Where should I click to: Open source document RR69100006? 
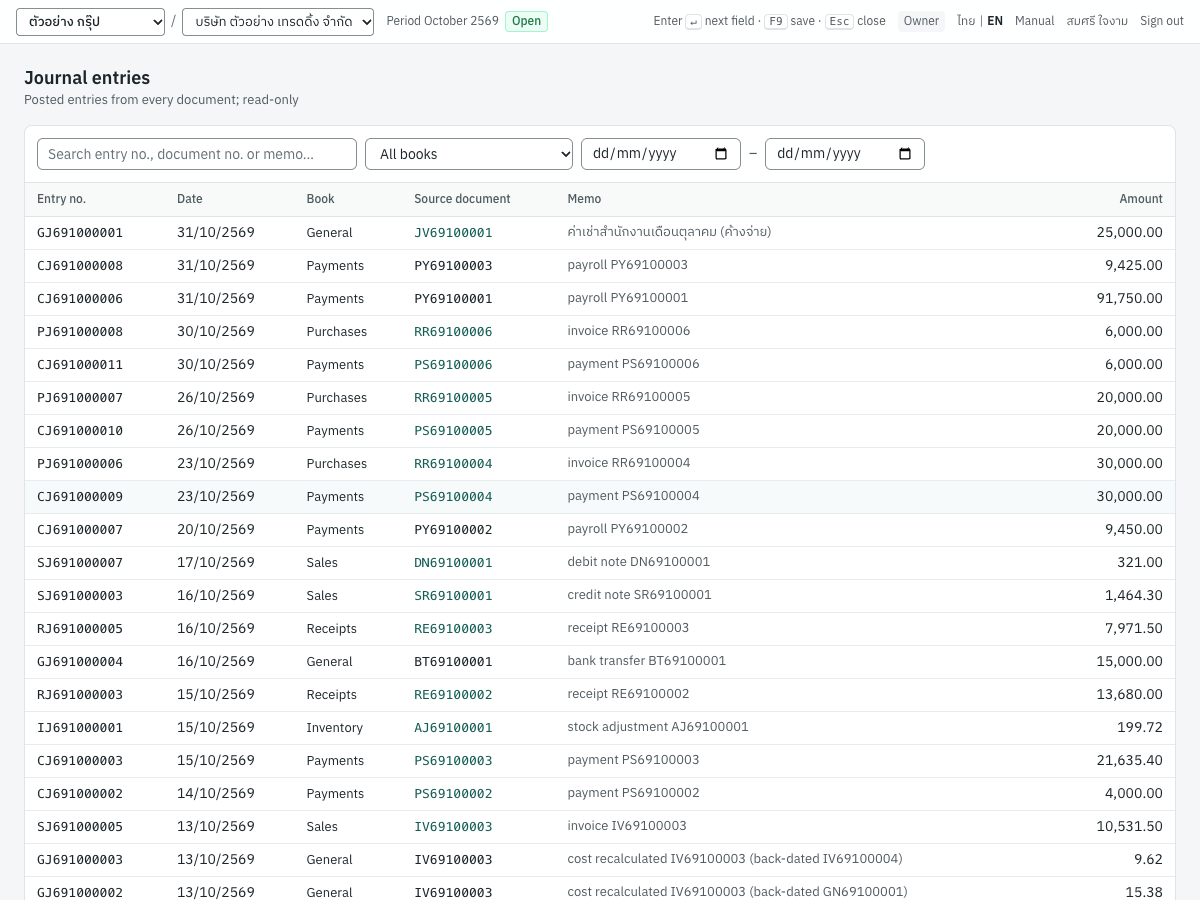coord(453,332)
